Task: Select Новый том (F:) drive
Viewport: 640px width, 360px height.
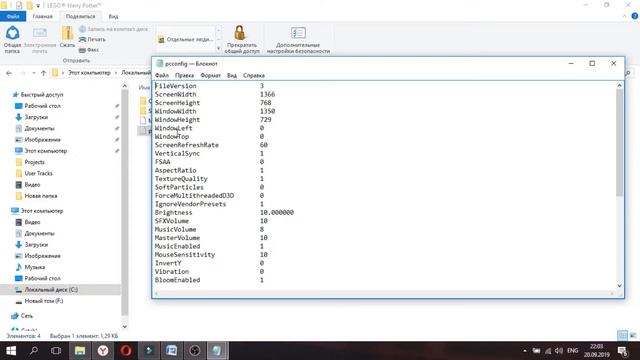Action: click(44, 301)
